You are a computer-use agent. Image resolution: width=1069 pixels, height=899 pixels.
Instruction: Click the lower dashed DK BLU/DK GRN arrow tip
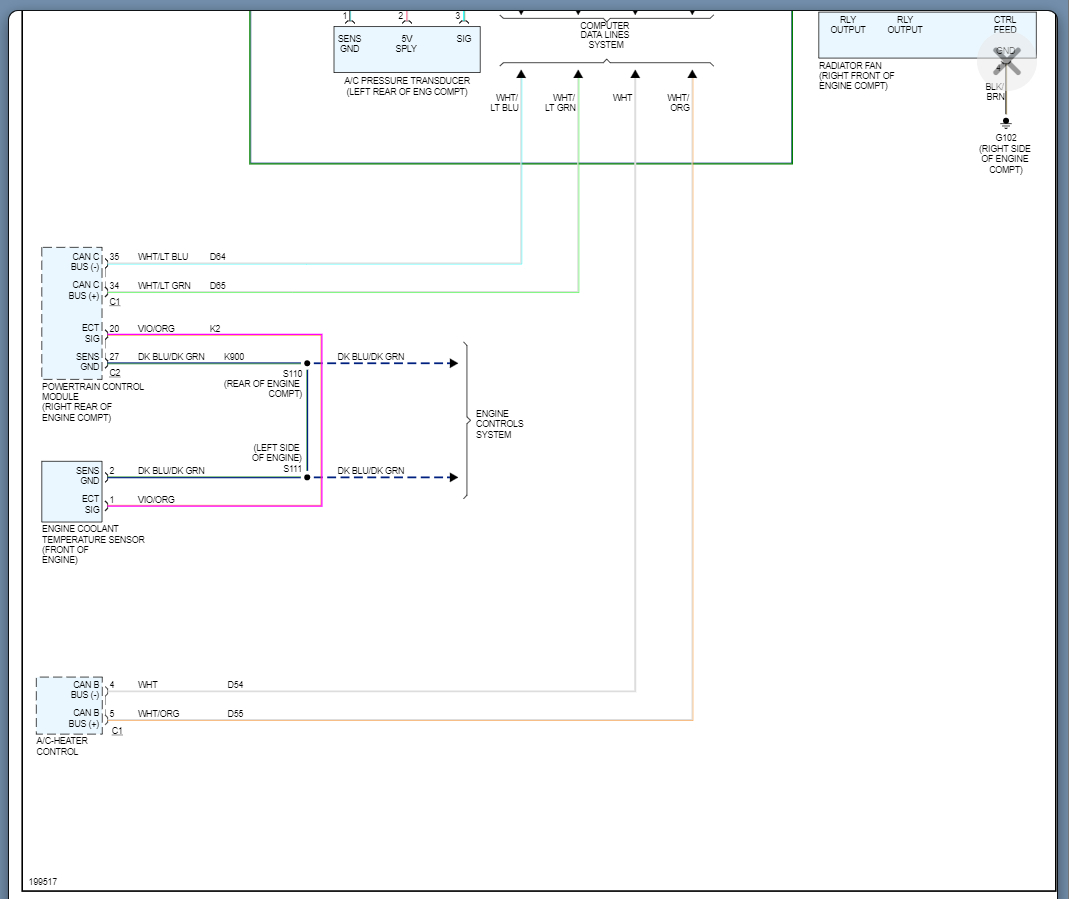(x=453, y=477)
